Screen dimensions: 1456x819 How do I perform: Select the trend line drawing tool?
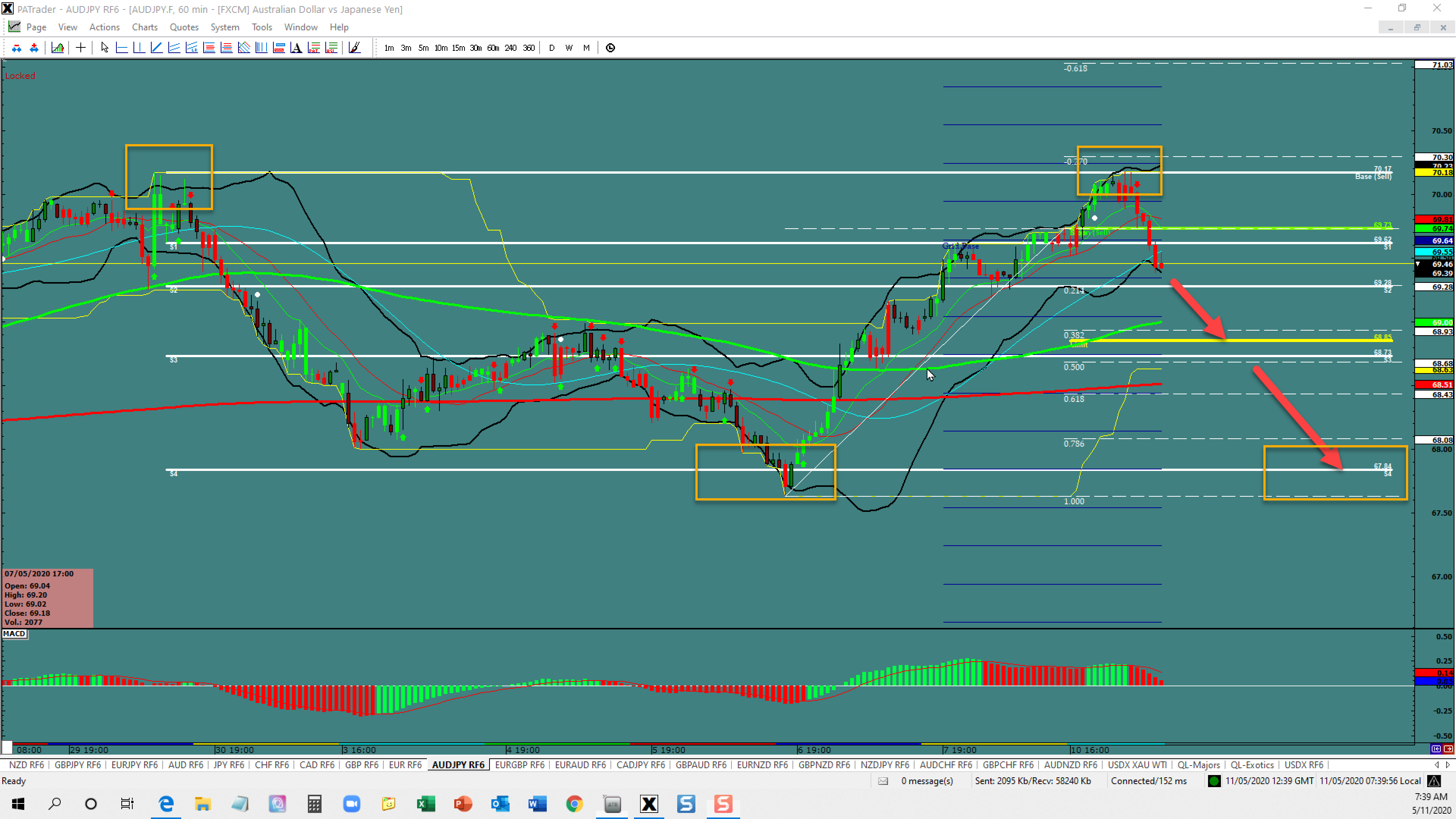pos(157,47)
